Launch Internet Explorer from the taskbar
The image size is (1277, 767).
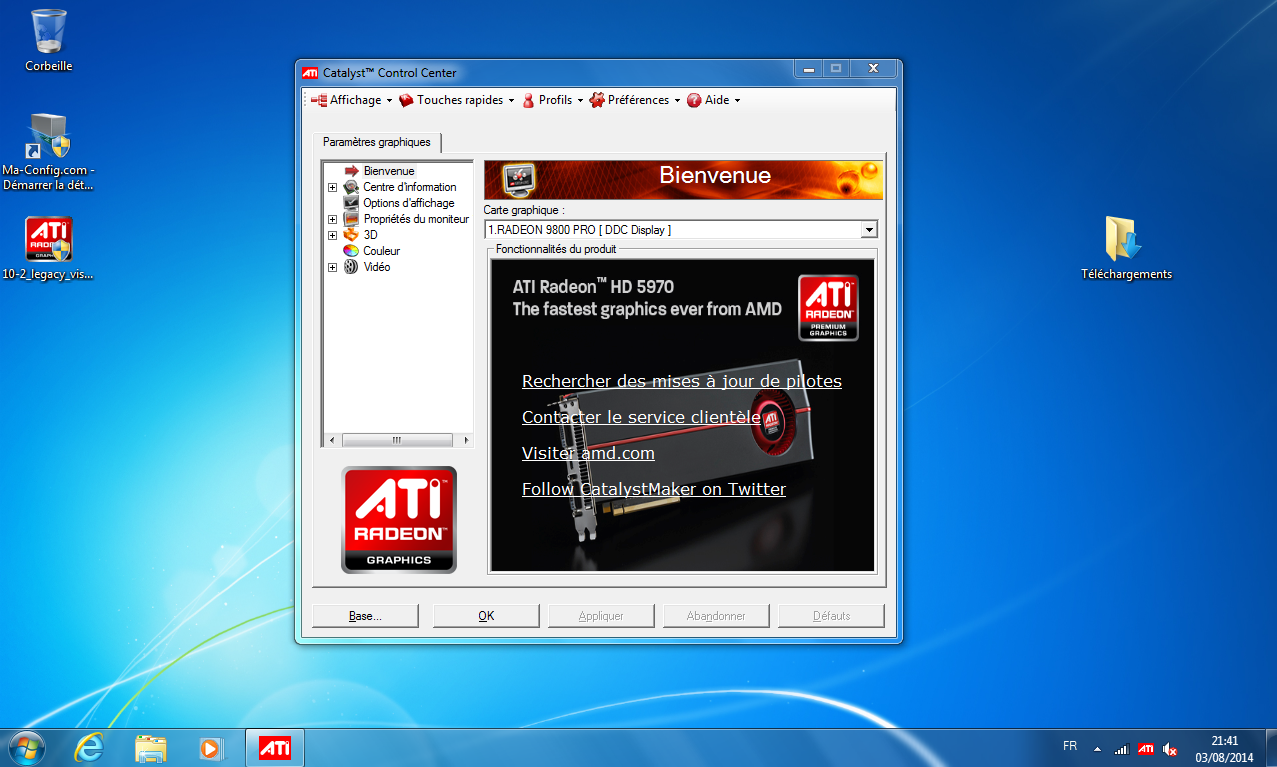89,748
